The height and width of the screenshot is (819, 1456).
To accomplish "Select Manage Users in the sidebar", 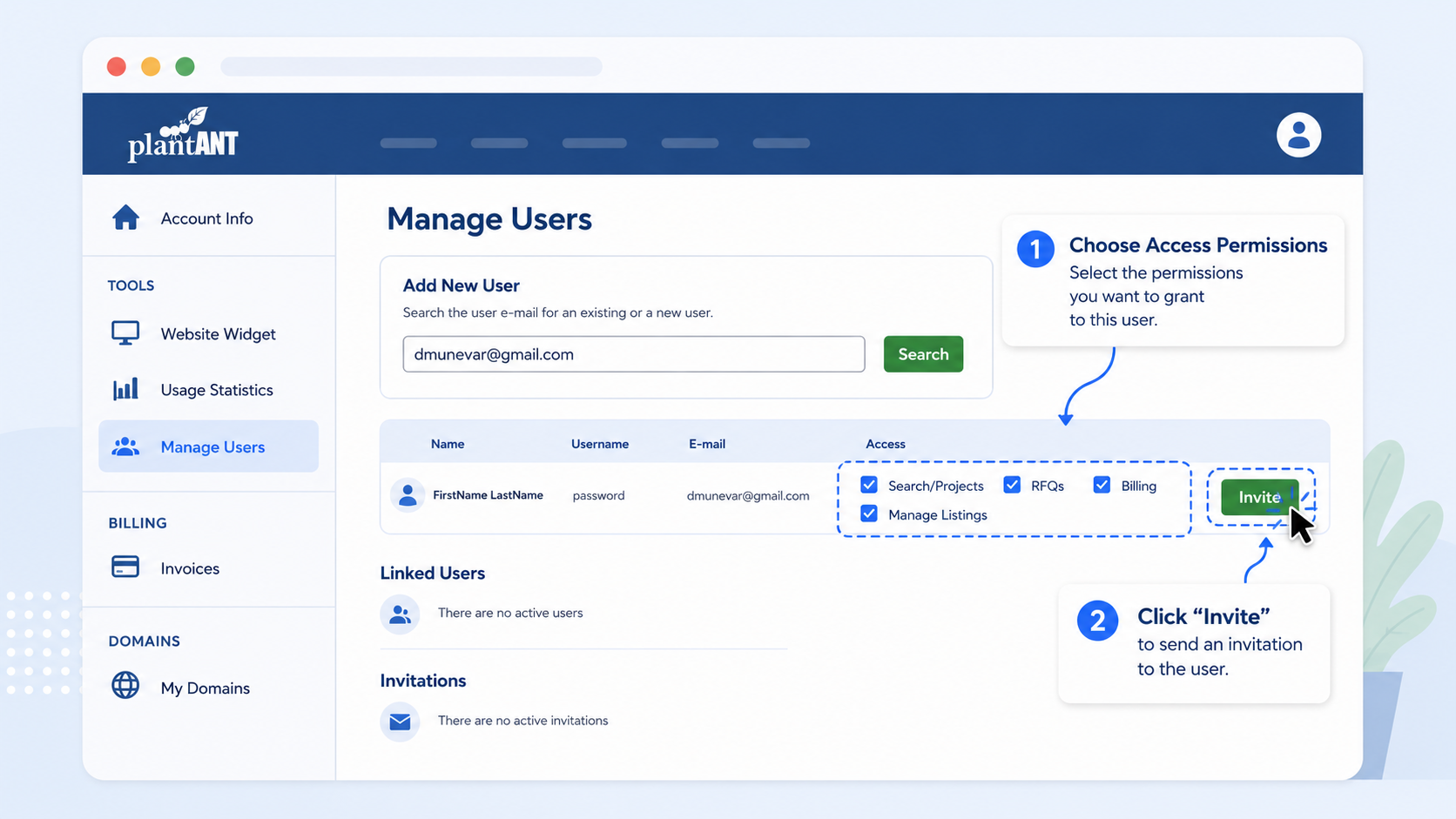I will click(x=208, y=446).
